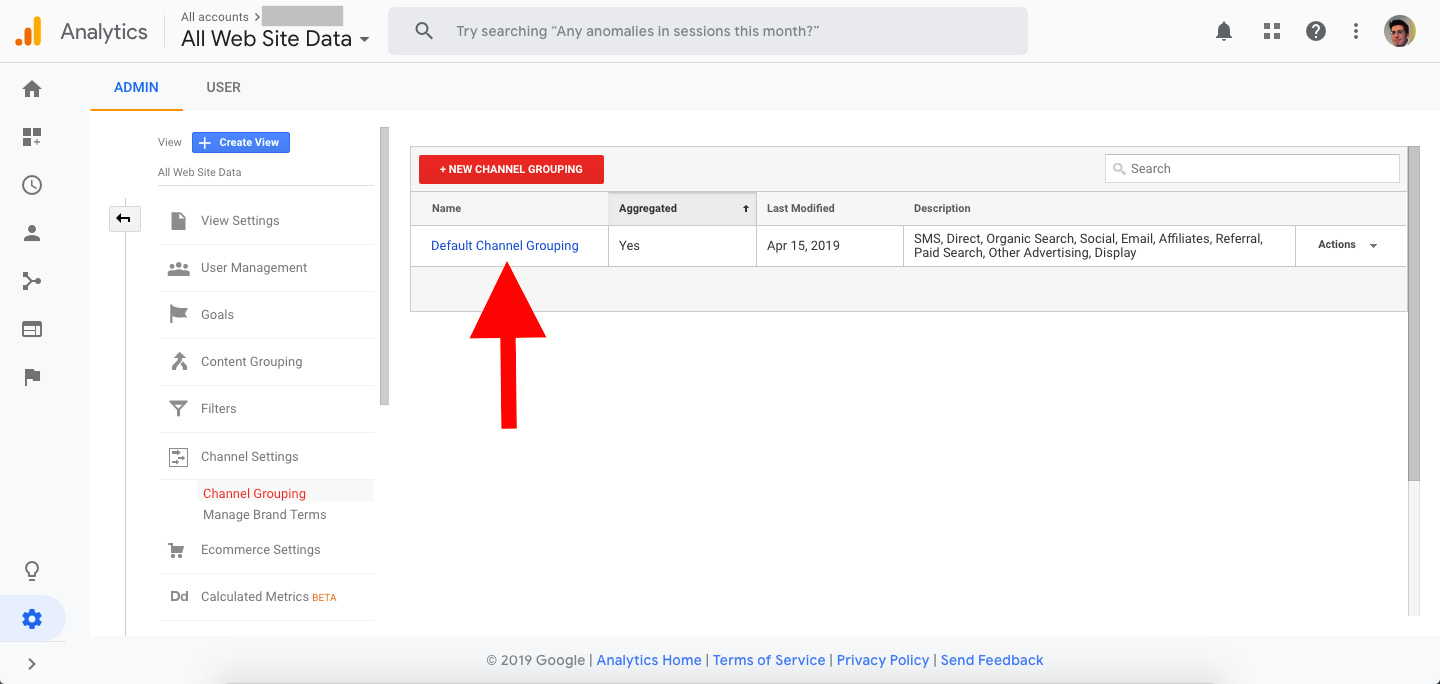Select the ADMIN tab
The image size is (1440, 684).
point(136,87)
